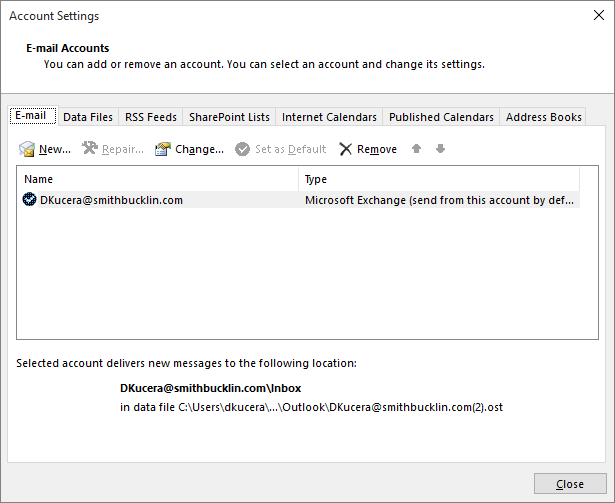
Task: Click the Close button at the bottom
Action: tap(570, 484)
